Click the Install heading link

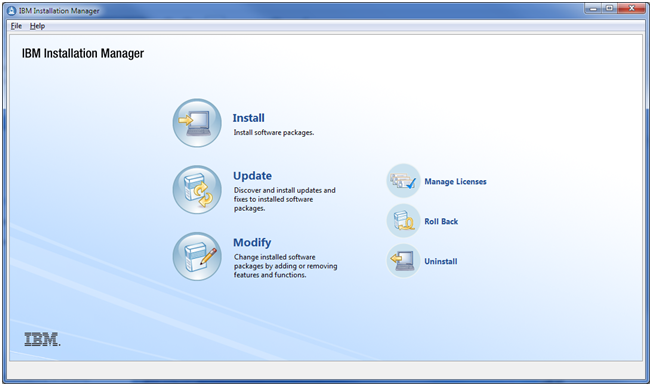(x=248, y=118)
